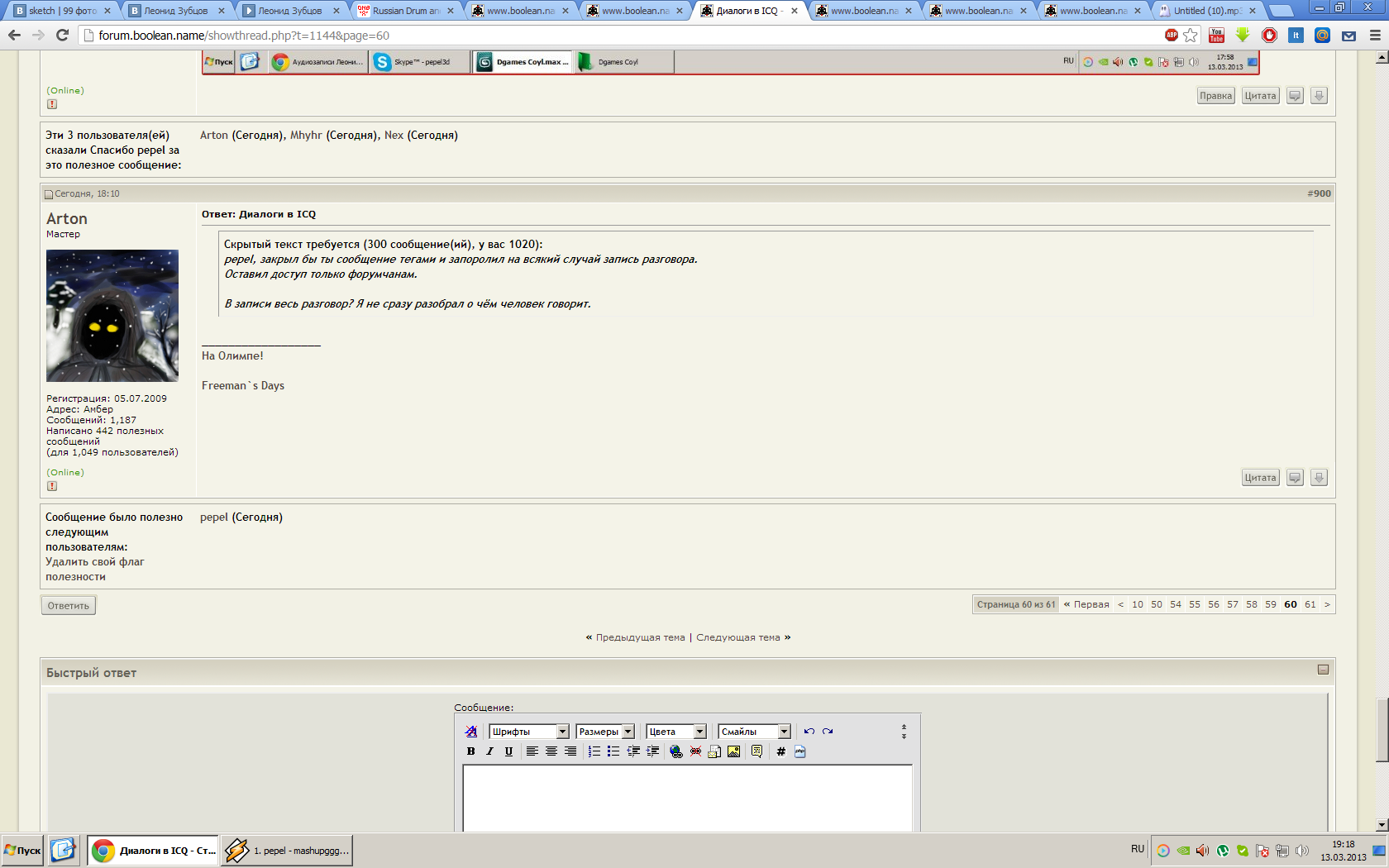Center-align text in the editor

(x=551, y=751)
